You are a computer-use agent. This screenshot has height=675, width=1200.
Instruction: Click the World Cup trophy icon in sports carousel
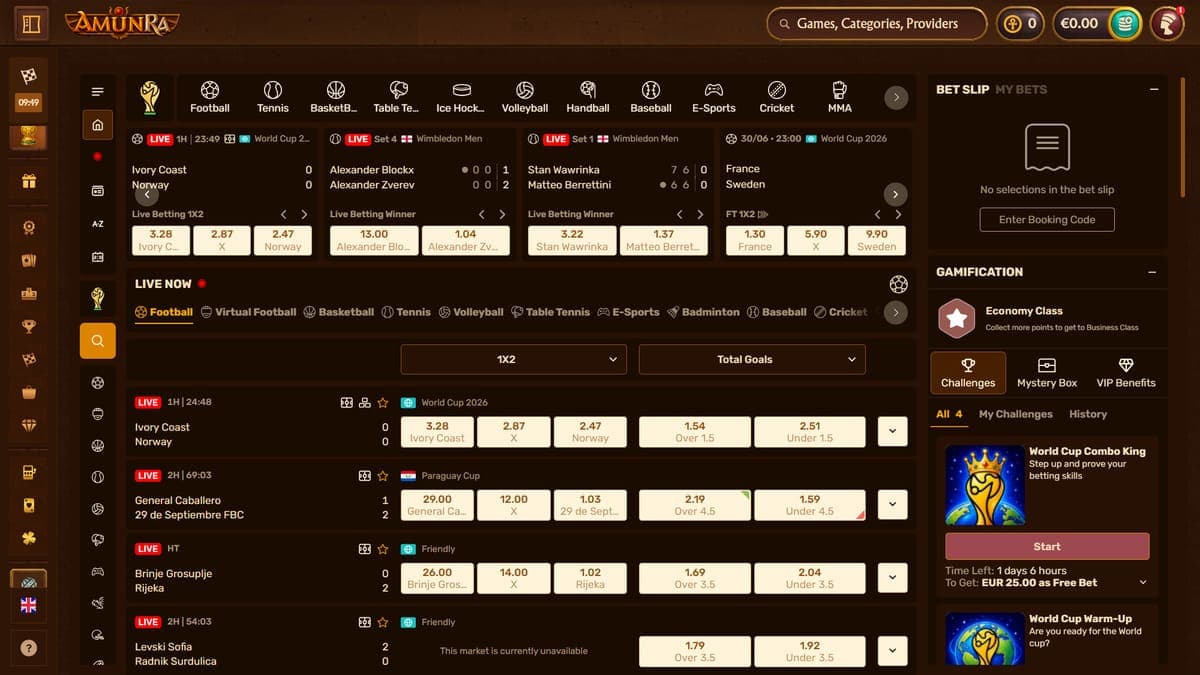(x=149, y=97)
